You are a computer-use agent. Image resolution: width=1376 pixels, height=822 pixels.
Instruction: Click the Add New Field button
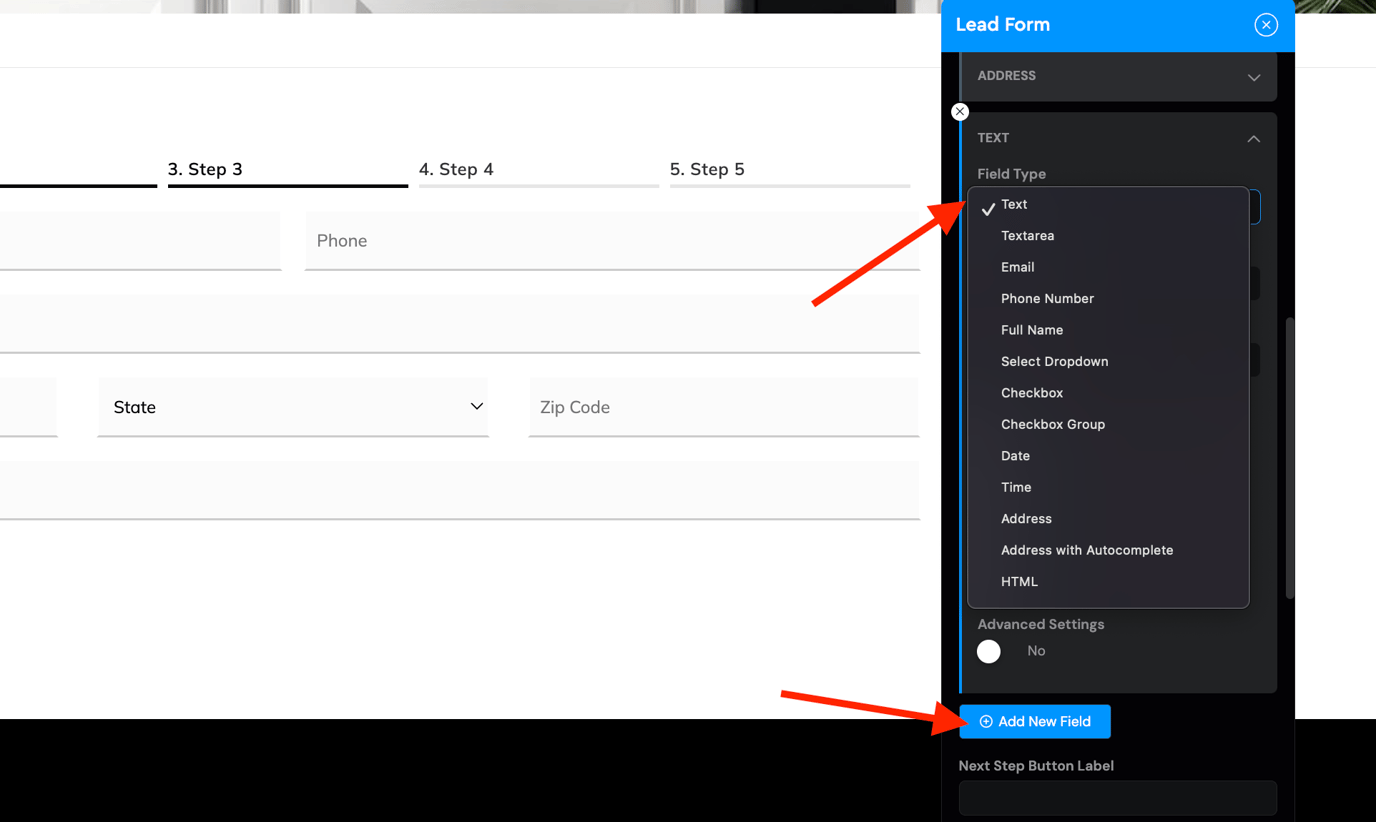point(1035,721)
